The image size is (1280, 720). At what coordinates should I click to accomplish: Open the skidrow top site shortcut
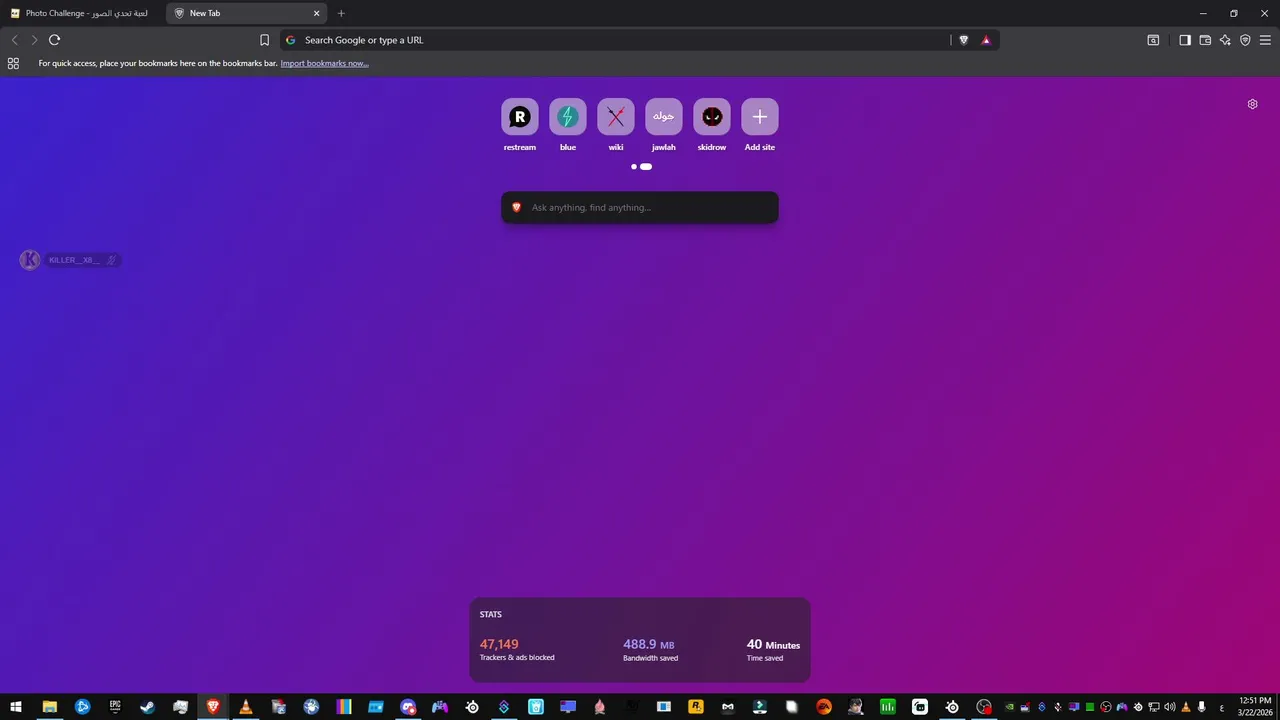point(712,125)
